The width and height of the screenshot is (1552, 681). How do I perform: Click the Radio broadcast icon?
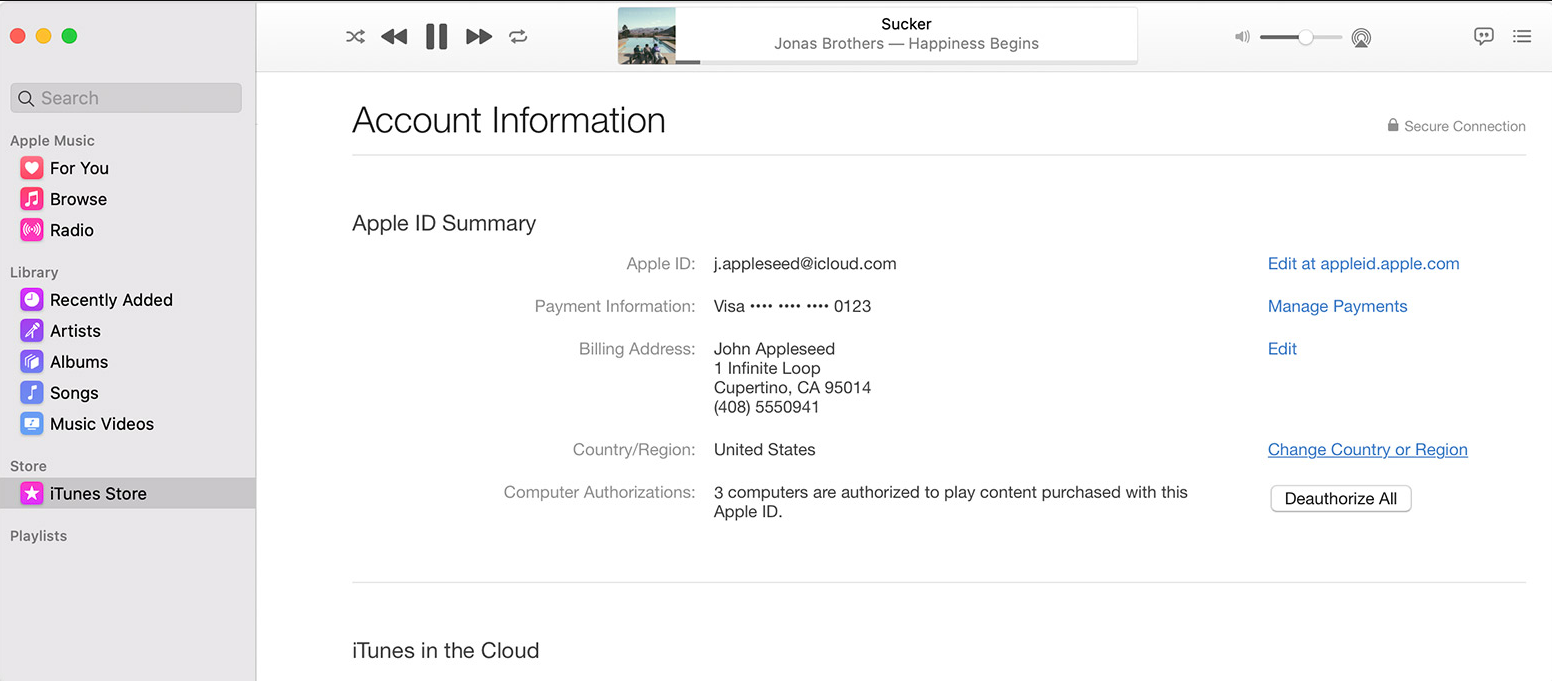(32, 230)
